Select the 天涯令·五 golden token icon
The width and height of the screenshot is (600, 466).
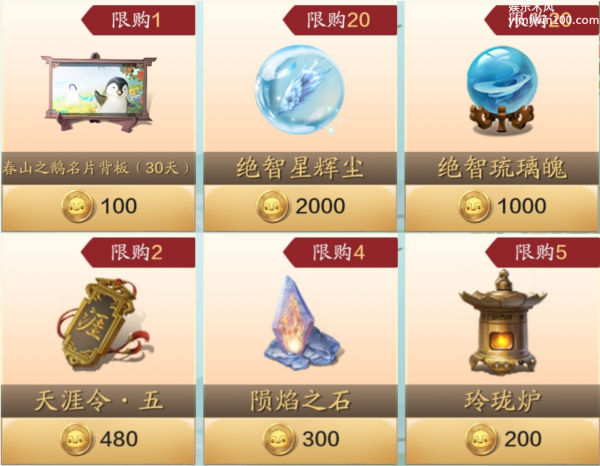click(x=103, y=323)
